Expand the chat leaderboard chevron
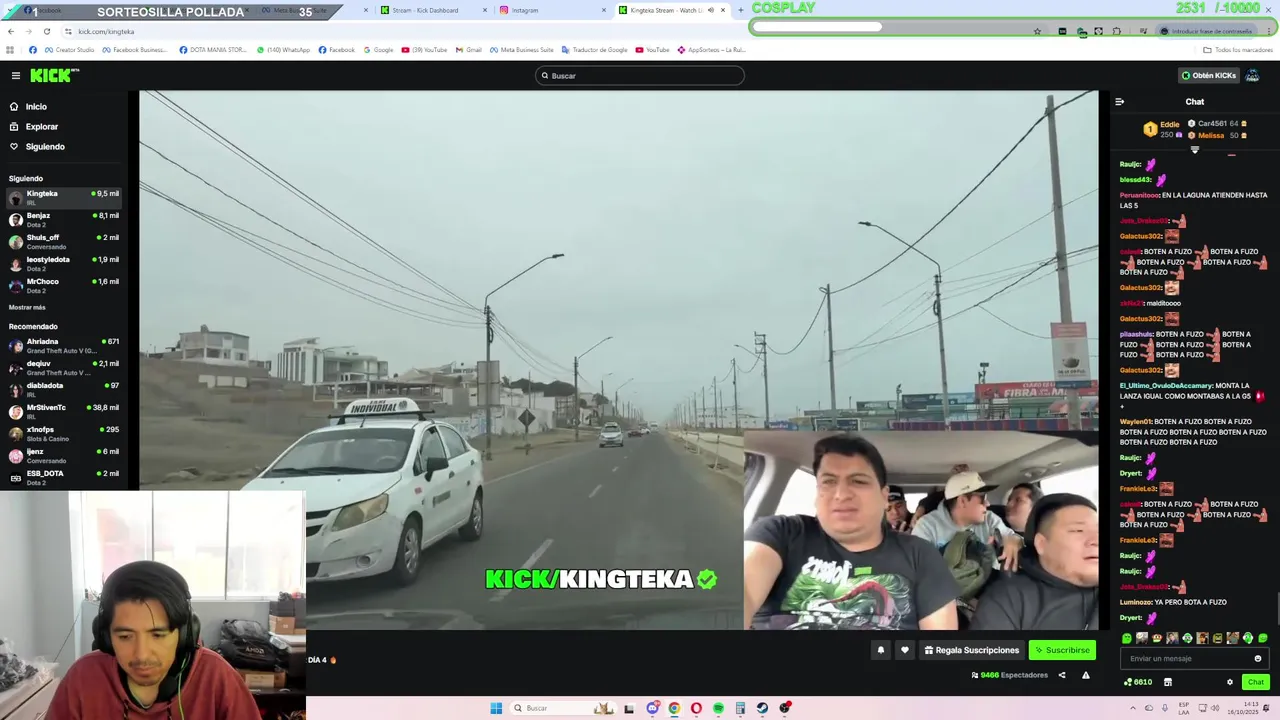The height and width of the screenshot is (720, 1280). pyautogui.click(x=1194, y=150)
